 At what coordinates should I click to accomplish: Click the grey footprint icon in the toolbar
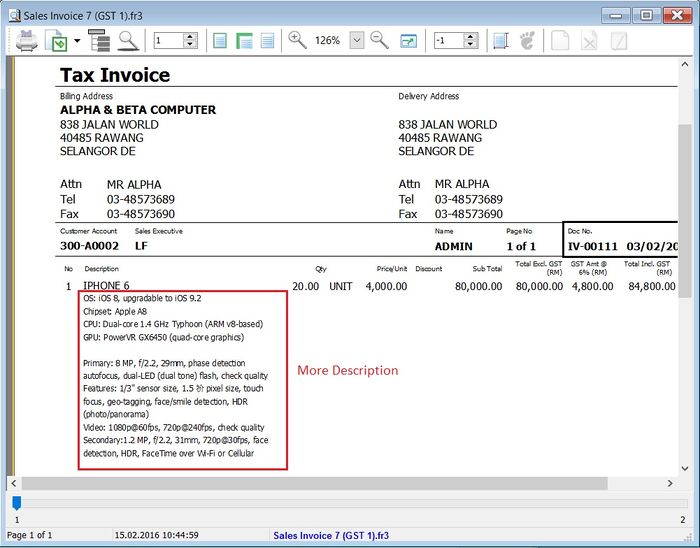[527, 41]
